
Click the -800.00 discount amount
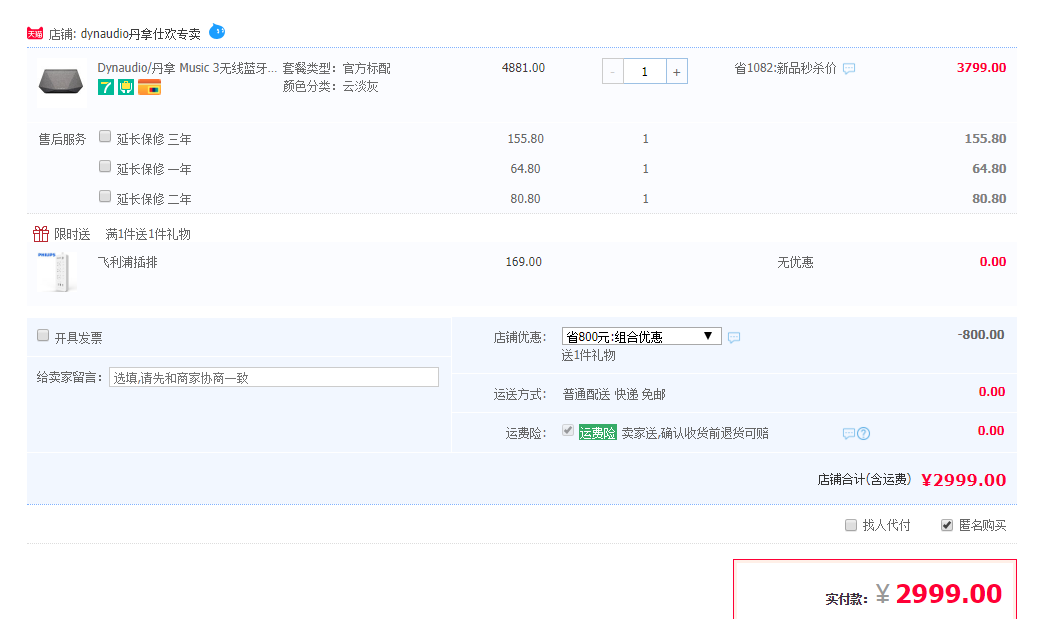(981, 334)
